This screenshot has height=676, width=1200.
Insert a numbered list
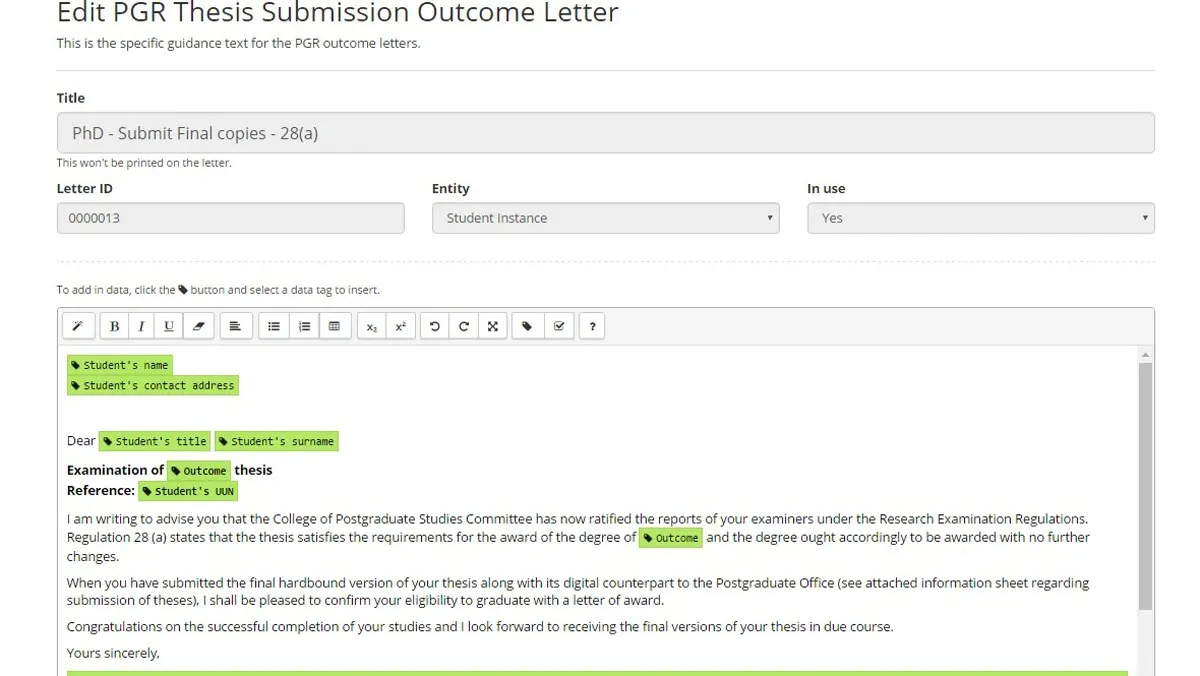[x=304, y=326]
